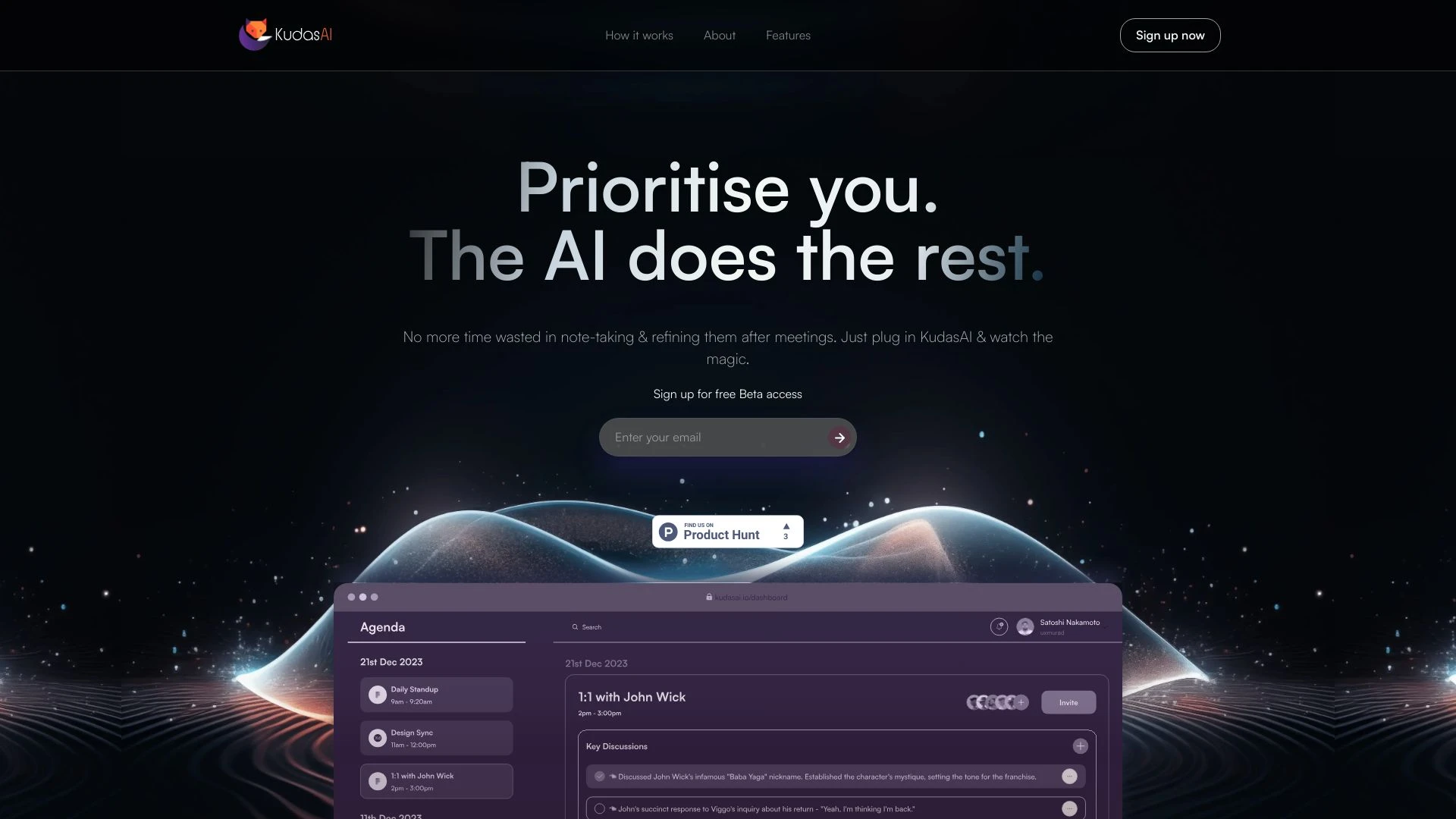This screenshot has height=819, width=1456.
Task: Open the About navigation menu item
Action: 719,35
